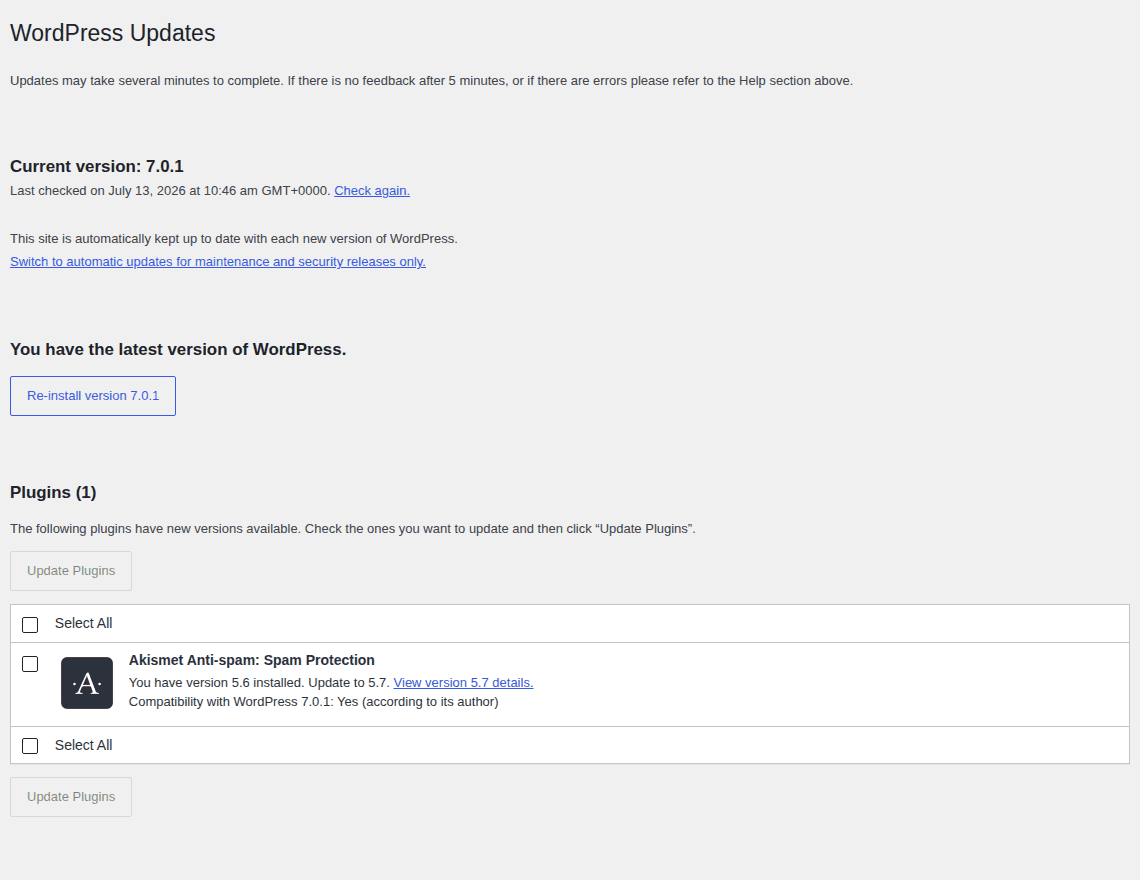This screenshot has width=1140, height=880.
Task: Click 'Updates may take several minutes' notice text
Action: click(x=431, y=81)
